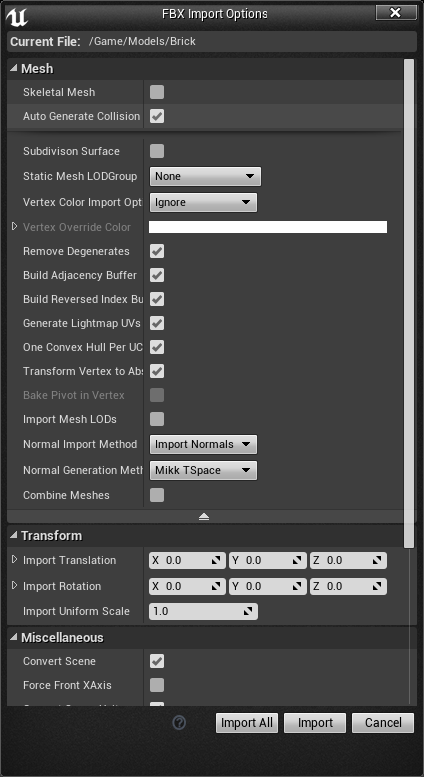Click the options panel vertical scrollbar
Image resolution: width=424 pixels, height=777 pixels.
coord(409,303)
